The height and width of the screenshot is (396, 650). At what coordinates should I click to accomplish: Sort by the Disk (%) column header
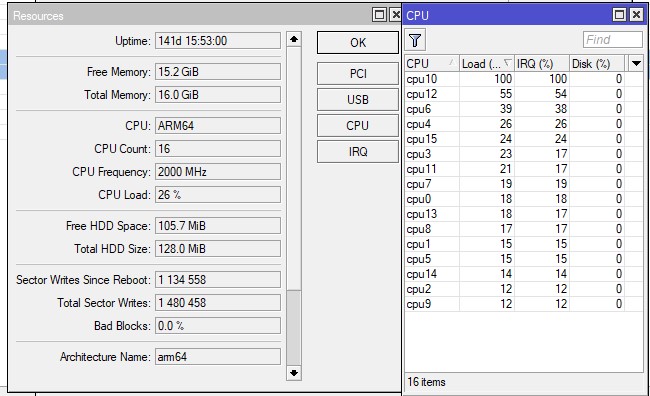[x=597, y=64]
